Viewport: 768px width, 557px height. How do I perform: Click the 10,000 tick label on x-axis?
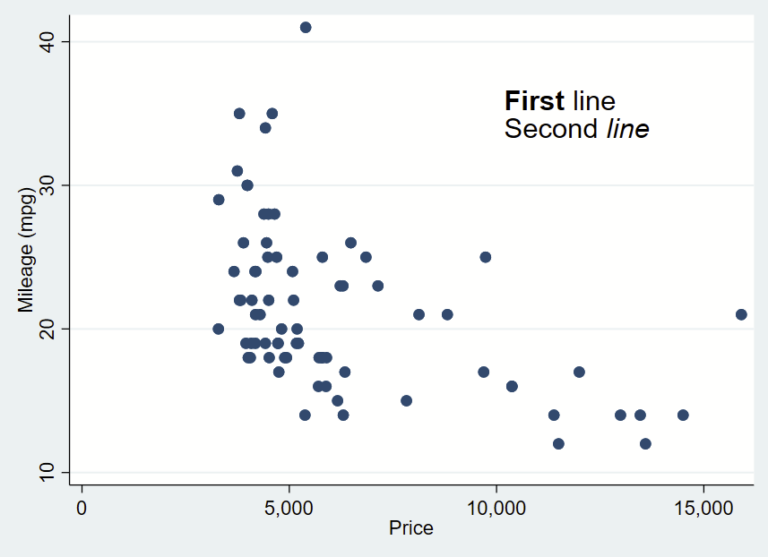pos(496,507)
